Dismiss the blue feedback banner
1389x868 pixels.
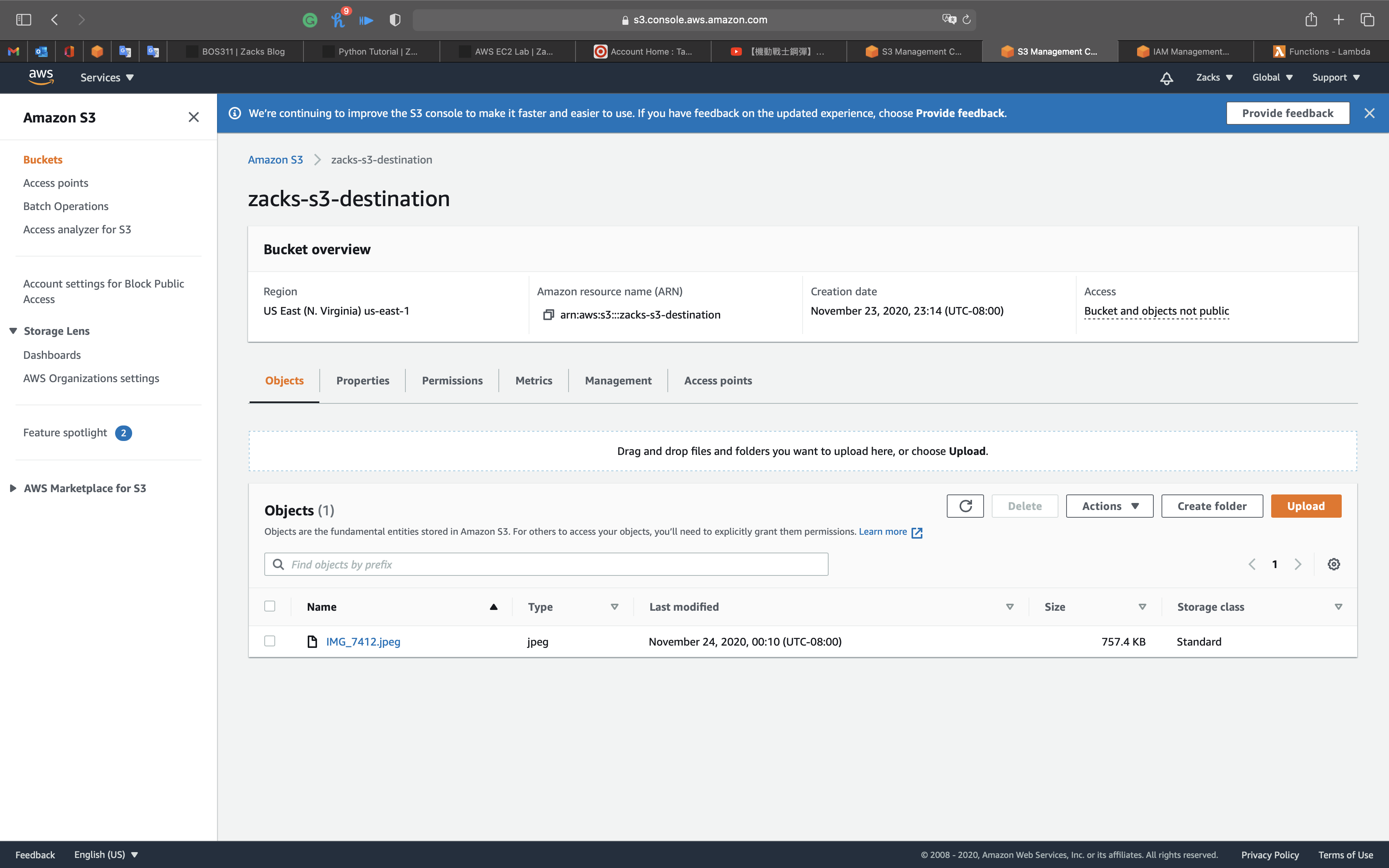click(x=1370, y=113)
